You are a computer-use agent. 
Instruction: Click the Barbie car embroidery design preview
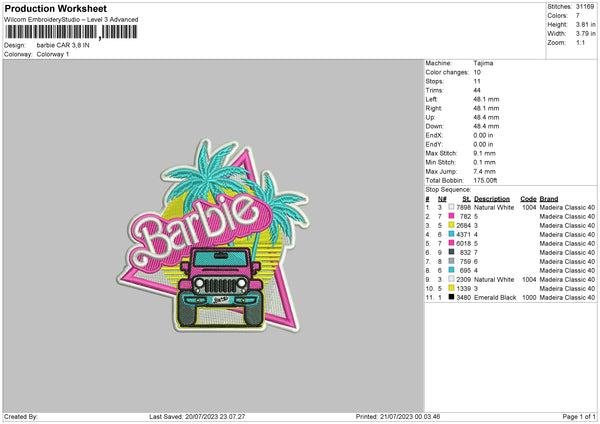click(x=213, y=235)
